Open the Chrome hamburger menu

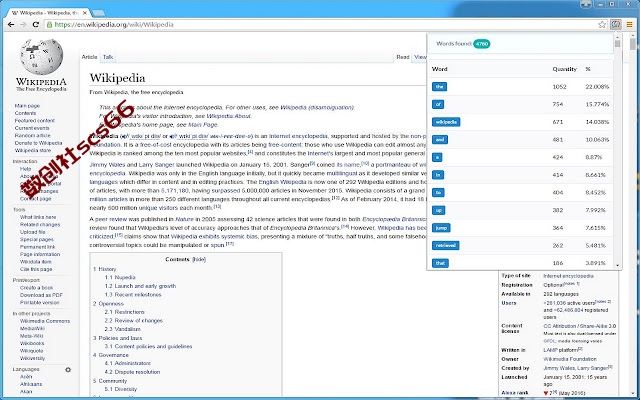click(x=629, y=24)
